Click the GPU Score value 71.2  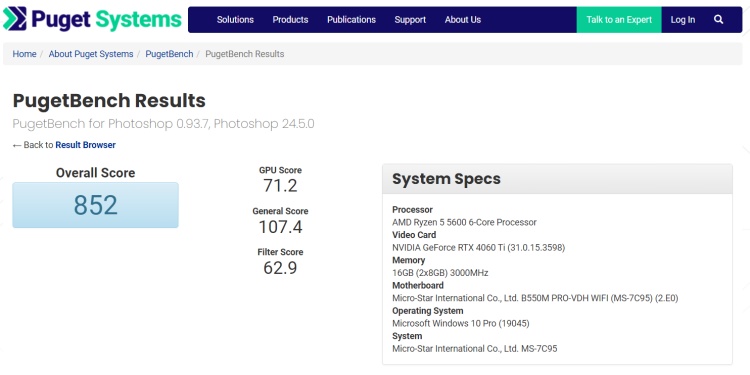point(280,186)
